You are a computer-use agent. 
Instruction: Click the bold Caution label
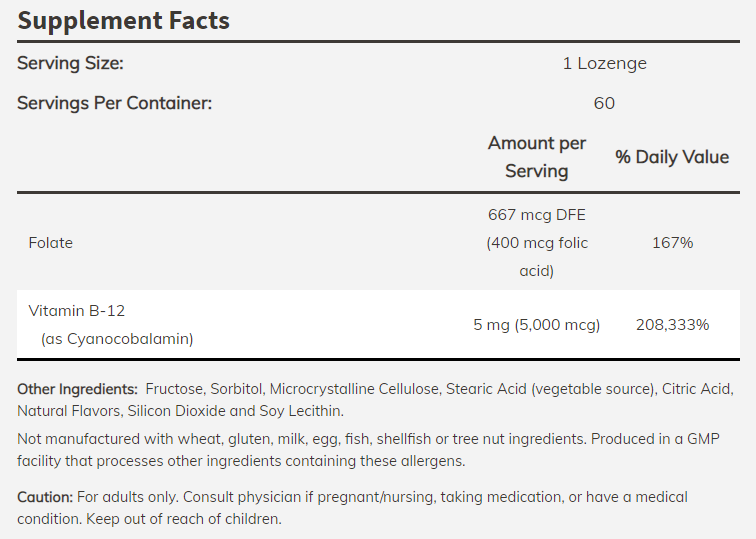point(45,497)
